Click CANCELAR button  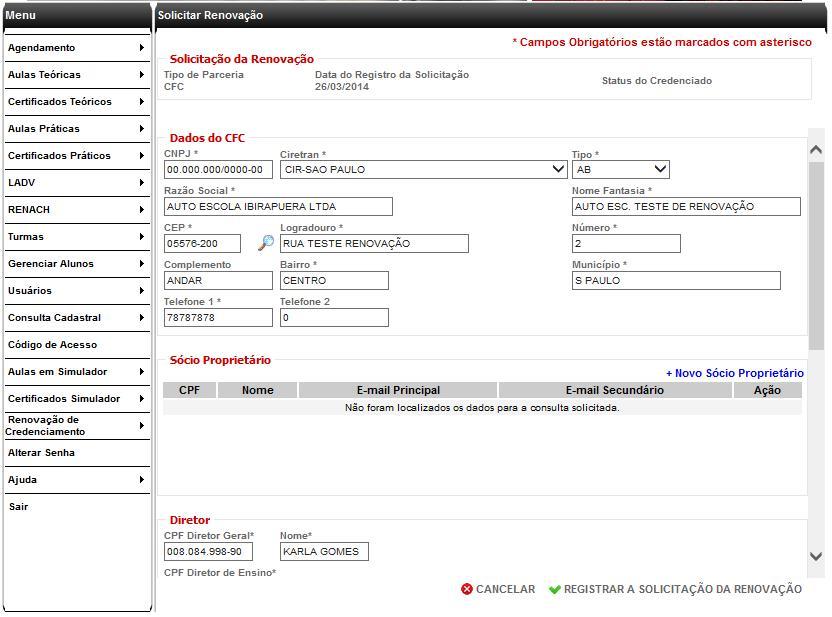click(x=498, y=589)
